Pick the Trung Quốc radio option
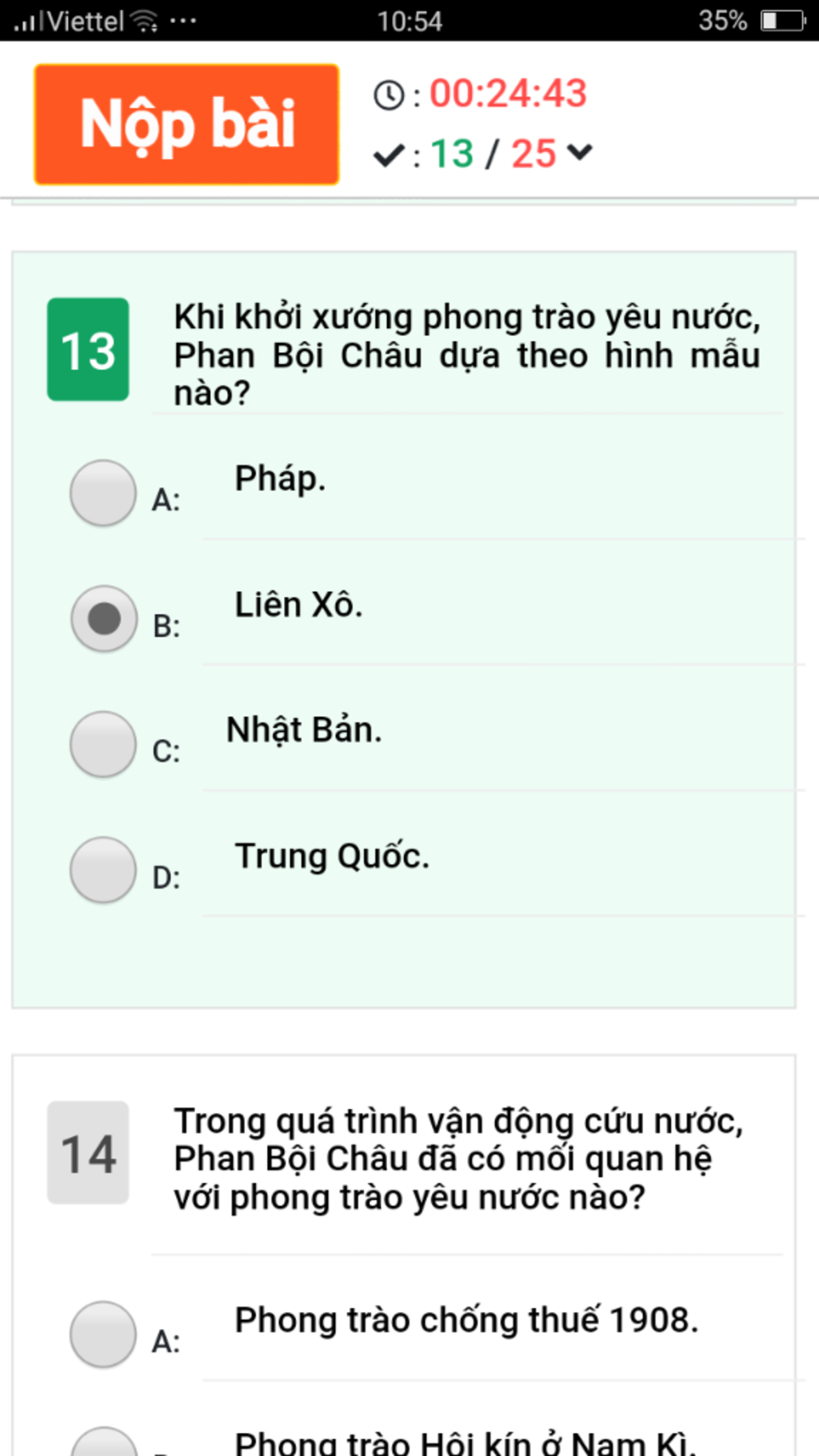This screenshot has width=819, height=1456. coord(103,870)
